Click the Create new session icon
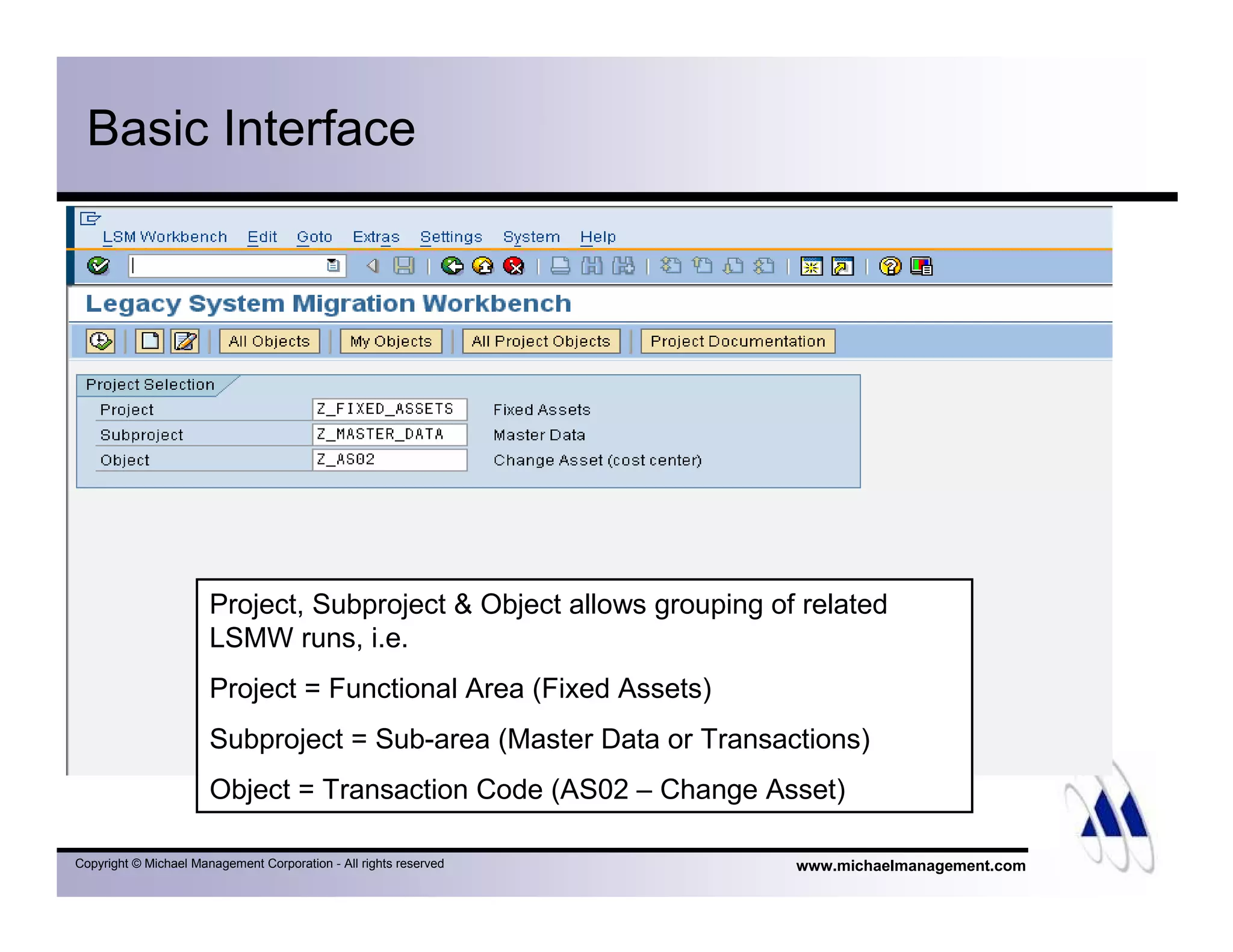 811,265
